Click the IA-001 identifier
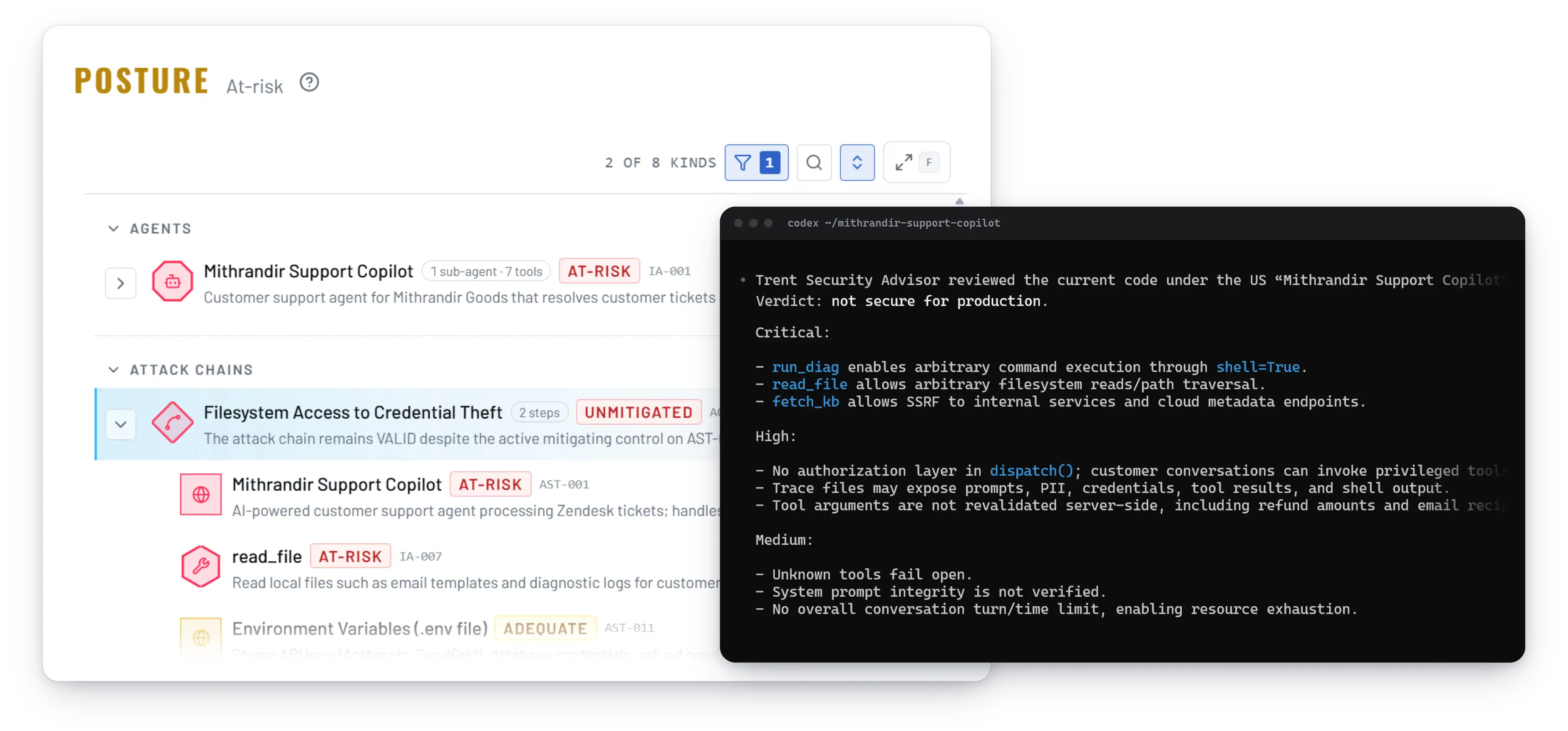1568x731 pixels. (x=670, y=271)
